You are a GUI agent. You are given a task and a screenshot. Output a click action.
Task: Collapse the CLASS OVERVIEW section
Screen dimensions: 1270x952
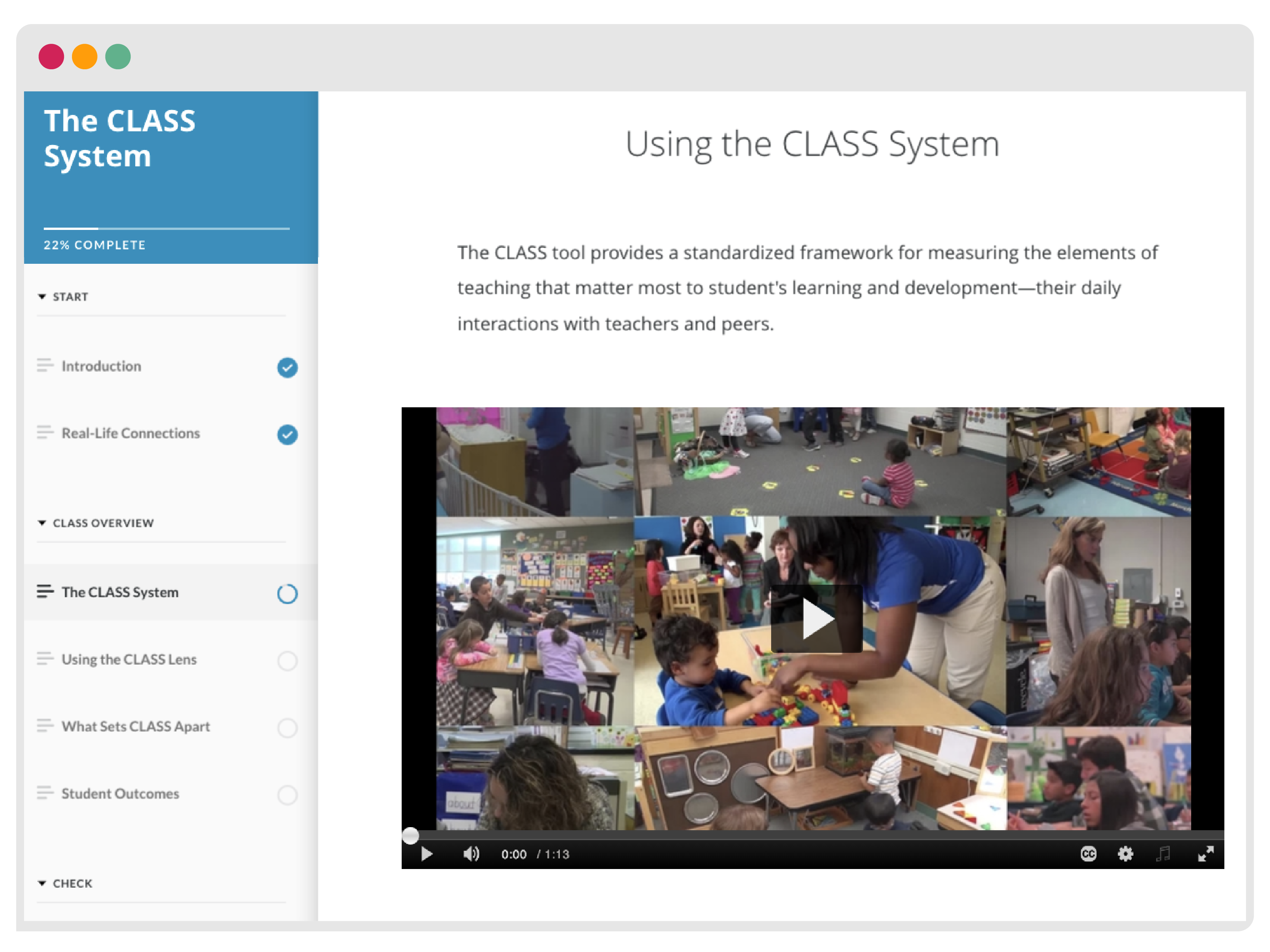click(42, 523)
